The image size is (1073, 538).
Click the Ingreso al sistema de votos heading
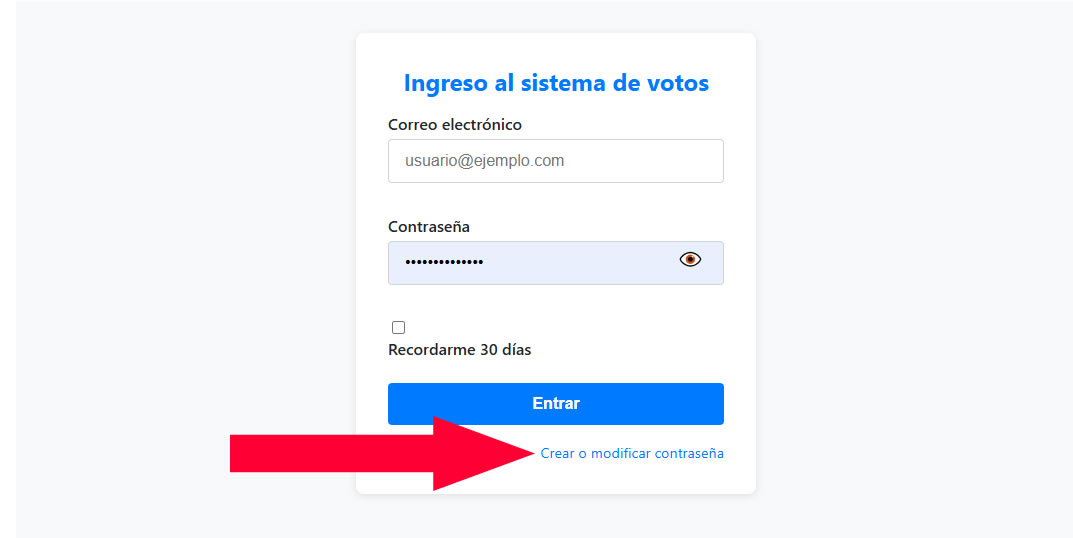556,83
